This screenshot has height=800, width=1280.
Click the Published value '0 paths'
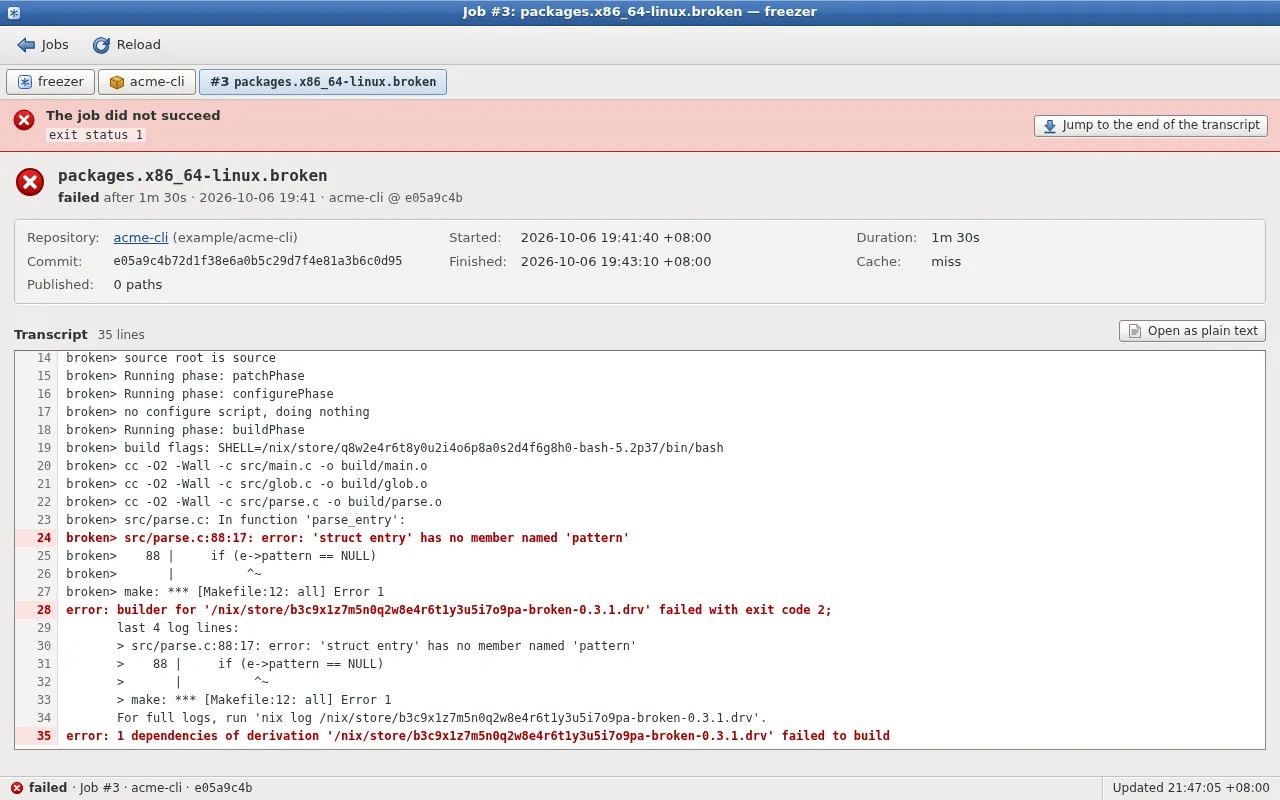138,285
